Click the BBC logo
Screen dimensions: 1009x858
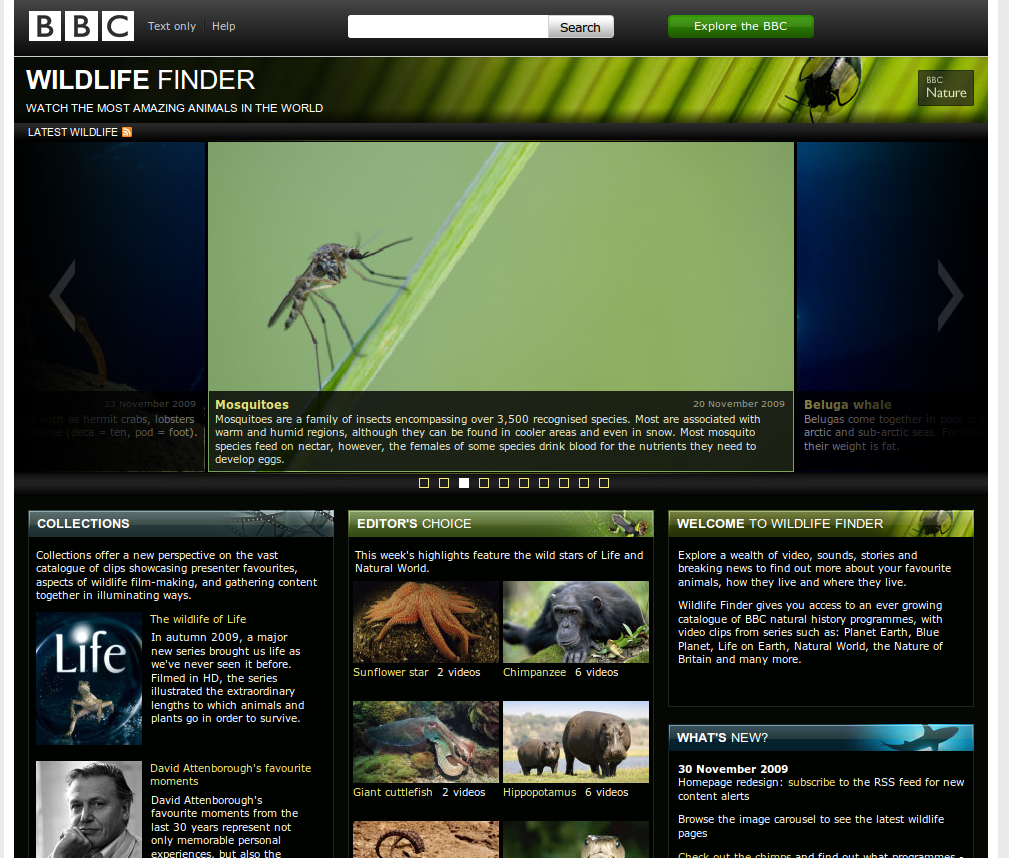click(81, 26)
